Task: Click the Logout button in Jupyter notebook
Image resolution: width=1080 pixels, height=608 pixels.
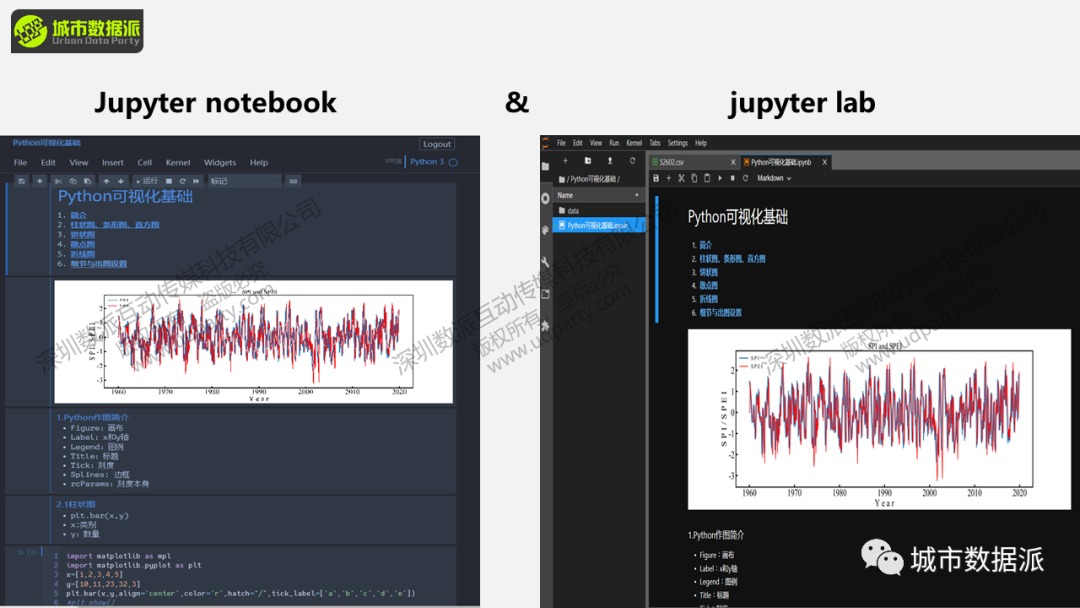Action: click(x=437, y=144)
